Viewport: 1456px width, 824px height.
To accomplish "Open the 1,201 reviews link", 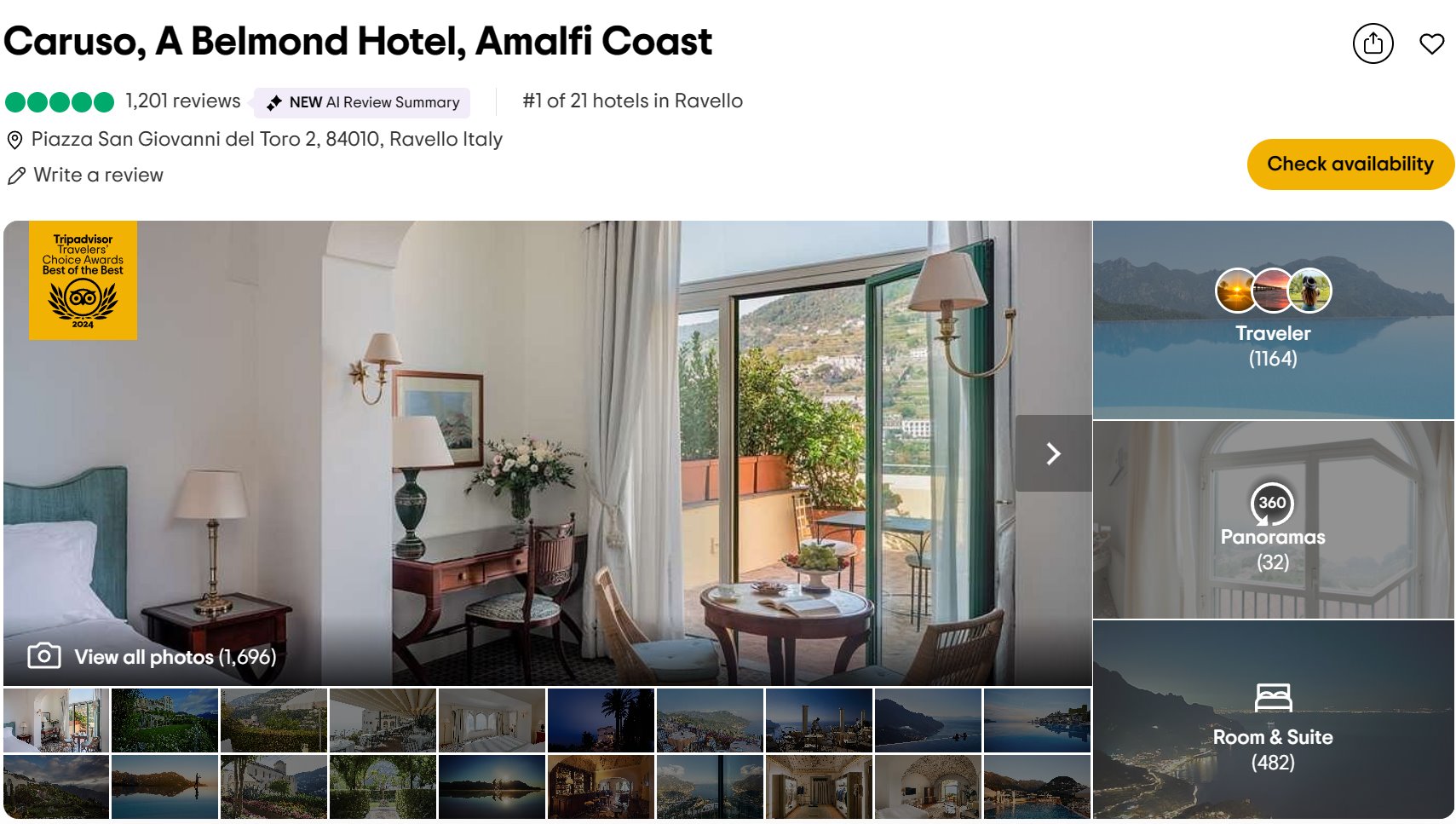I will (183, 101).
